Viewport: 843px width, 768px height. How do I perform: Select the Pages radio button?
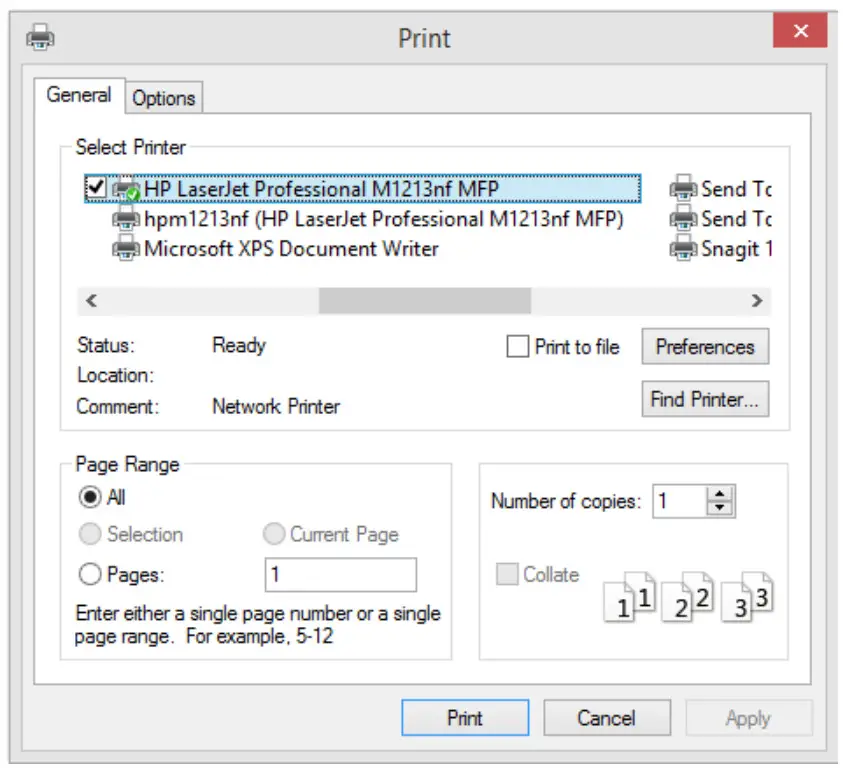click(89, 574)
